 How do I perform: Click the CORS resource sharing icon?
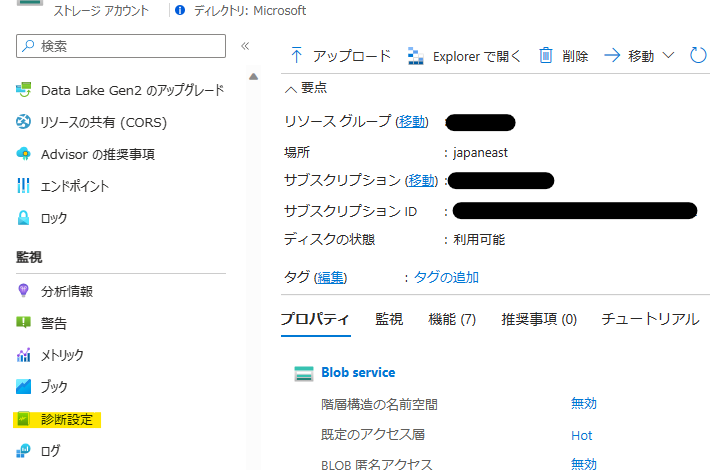point(24,122)
